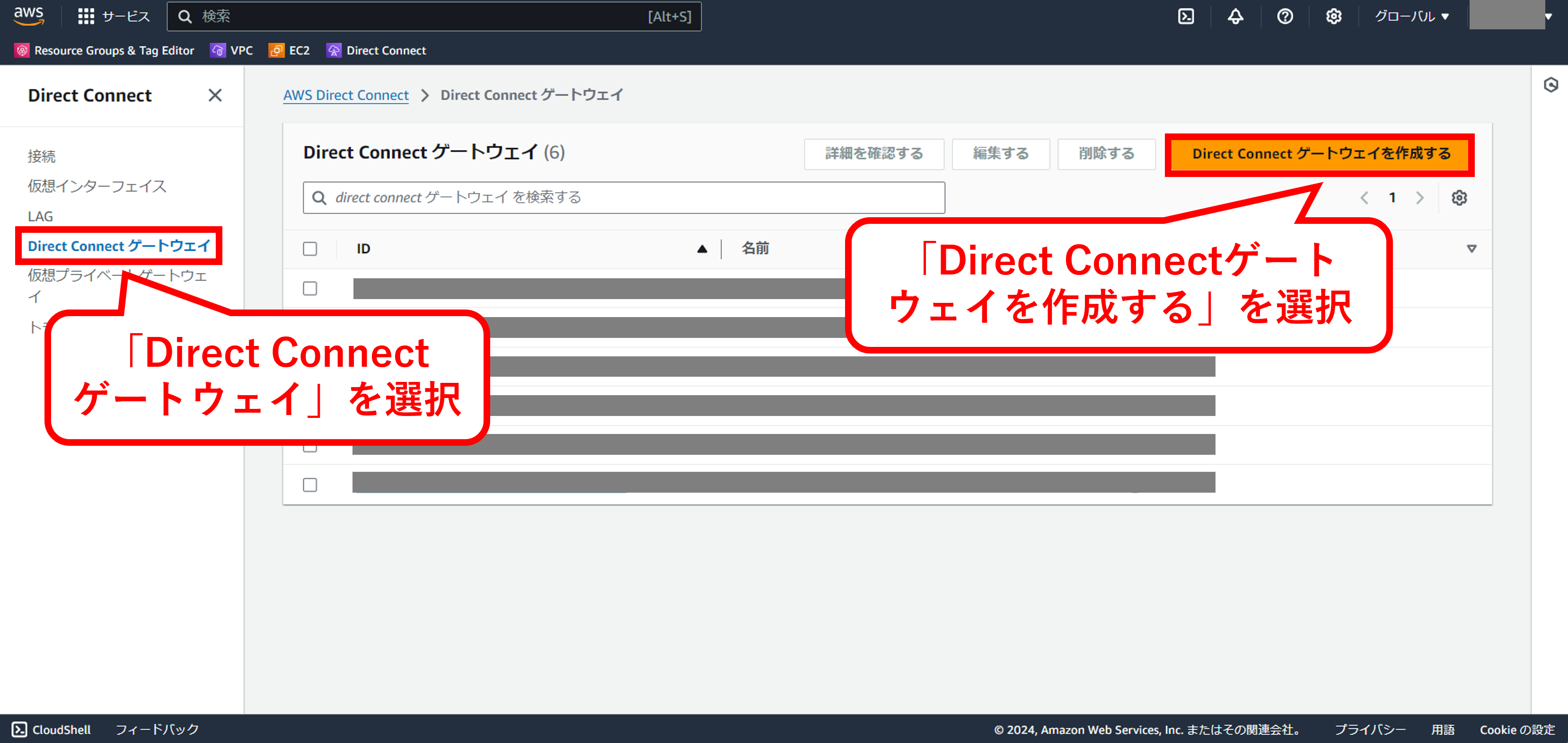
Task: Open the VPC favorite shortcut
Action: click(231, 51)
